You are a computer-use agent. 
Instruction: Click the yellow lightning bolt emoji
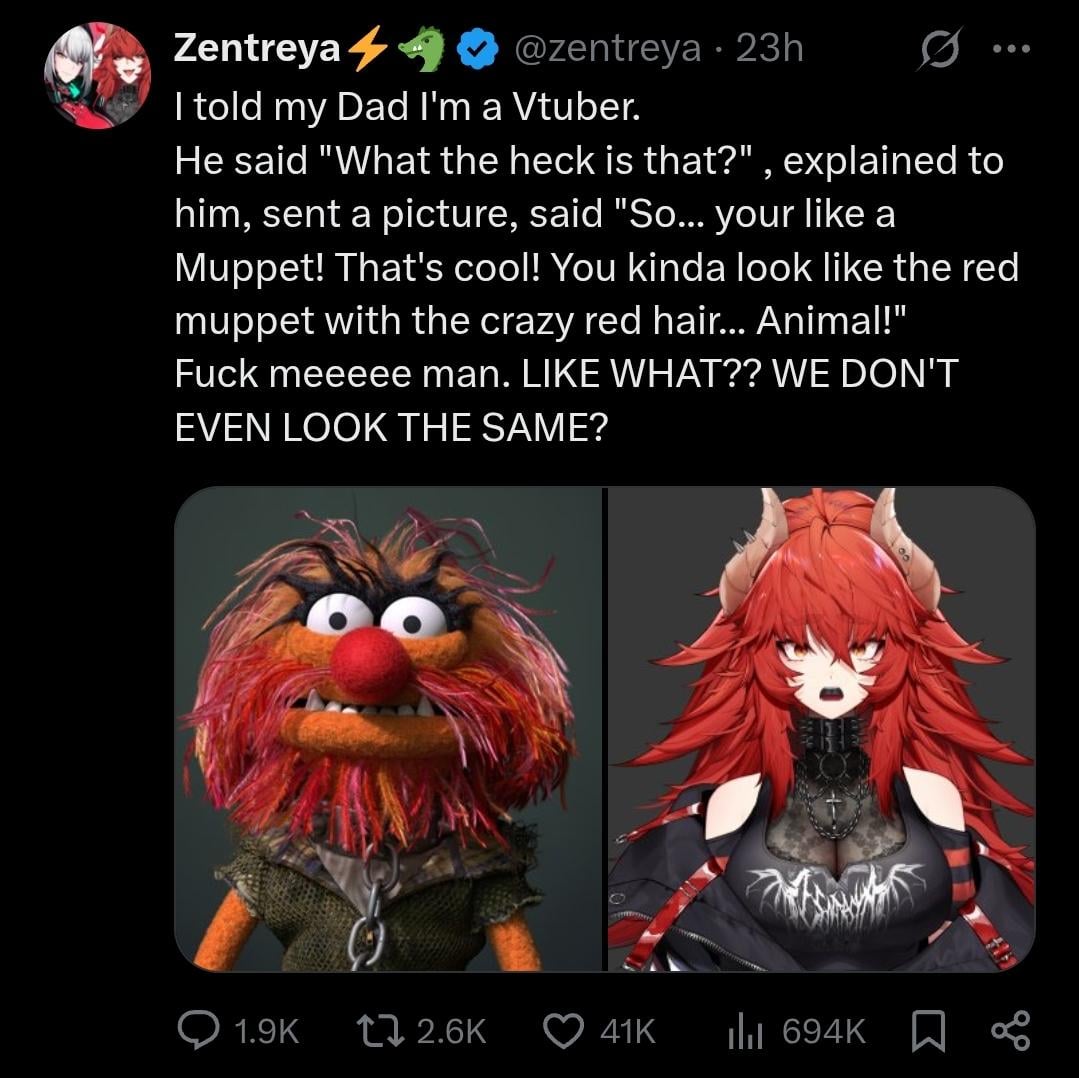point(368,50)
